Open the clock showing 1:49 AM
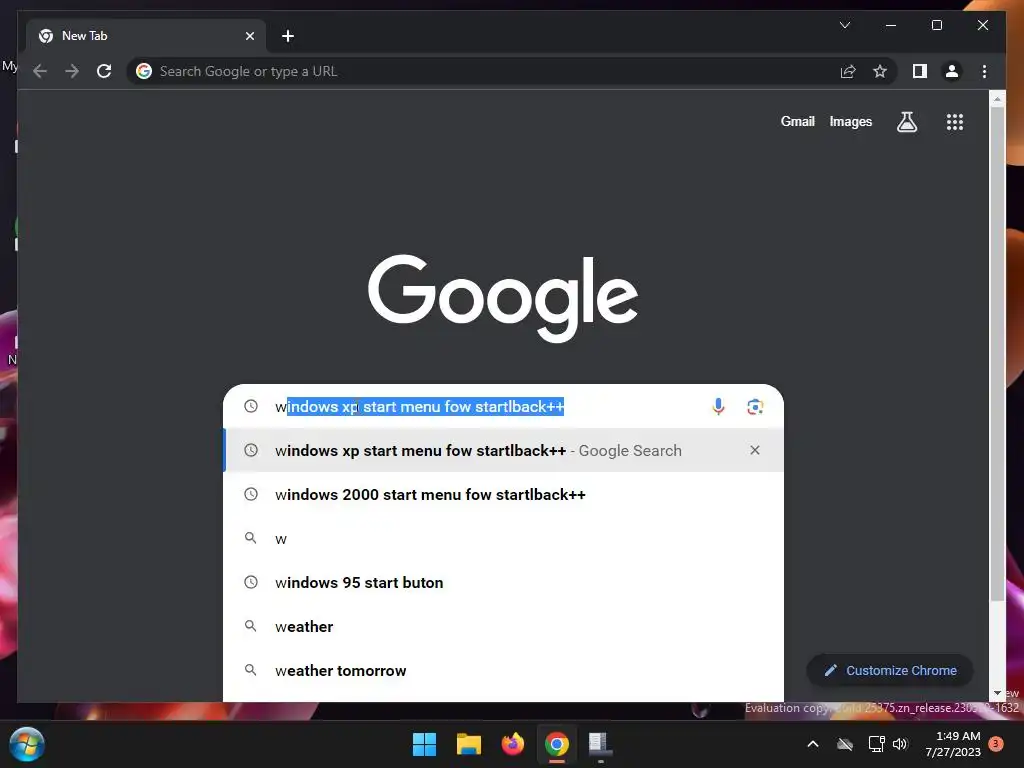This screenshot has height=768, width=1024. [953, 744]
